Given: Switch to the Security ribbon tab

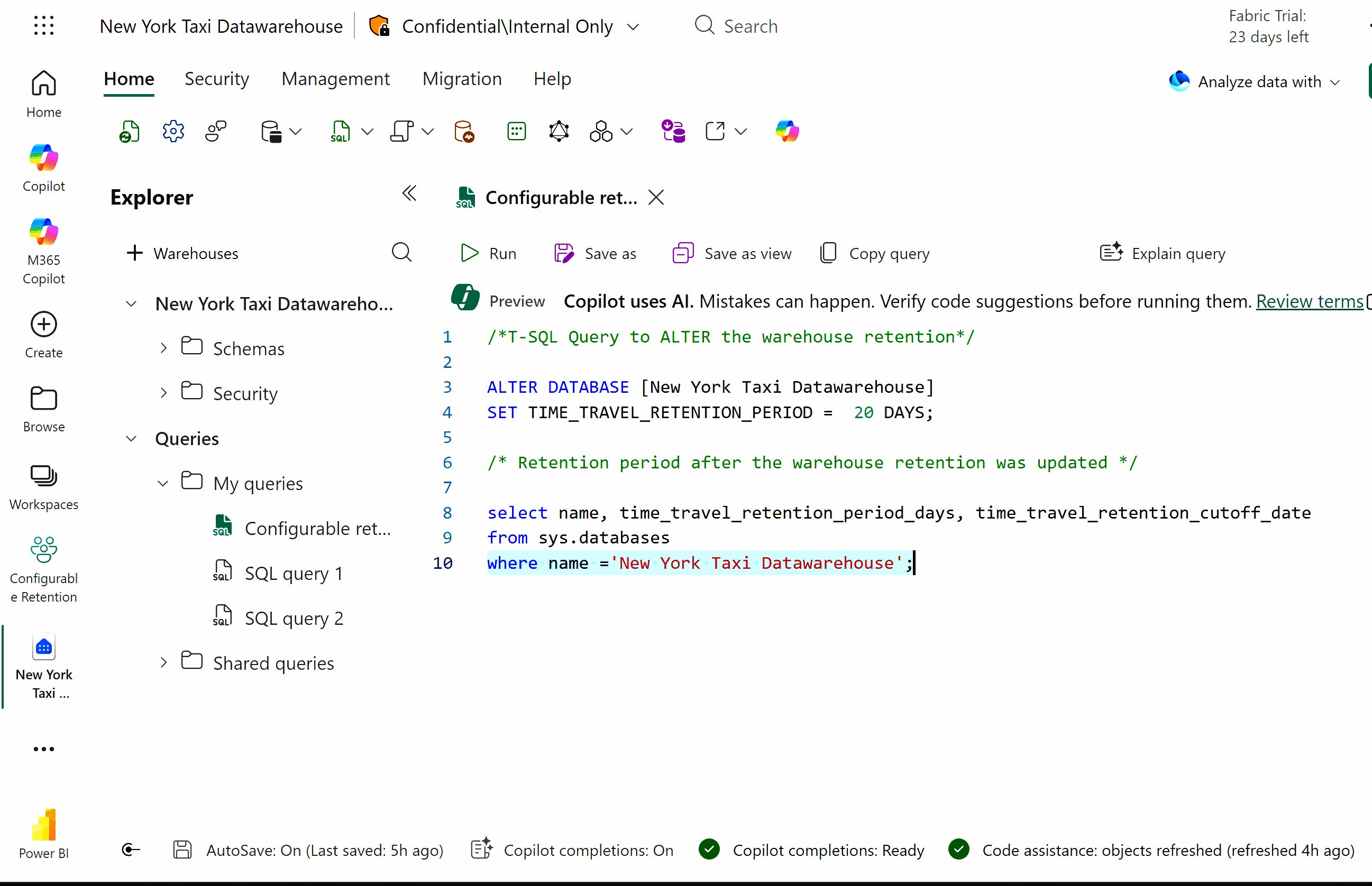Looking at the screenshot, I should click(217, 79).
